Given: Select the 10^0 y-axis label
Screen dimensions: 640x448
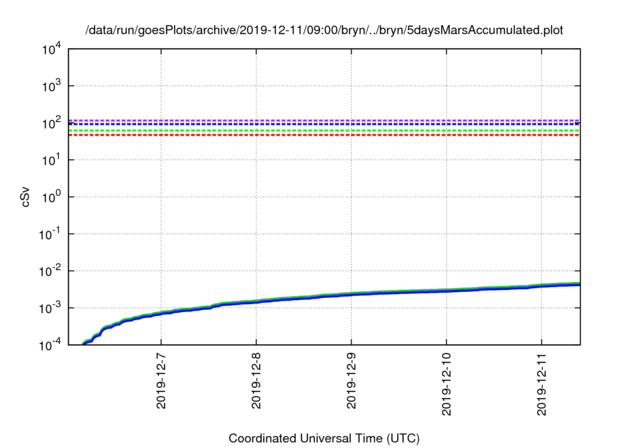Looking at the screenshot, I should (51, 197).
